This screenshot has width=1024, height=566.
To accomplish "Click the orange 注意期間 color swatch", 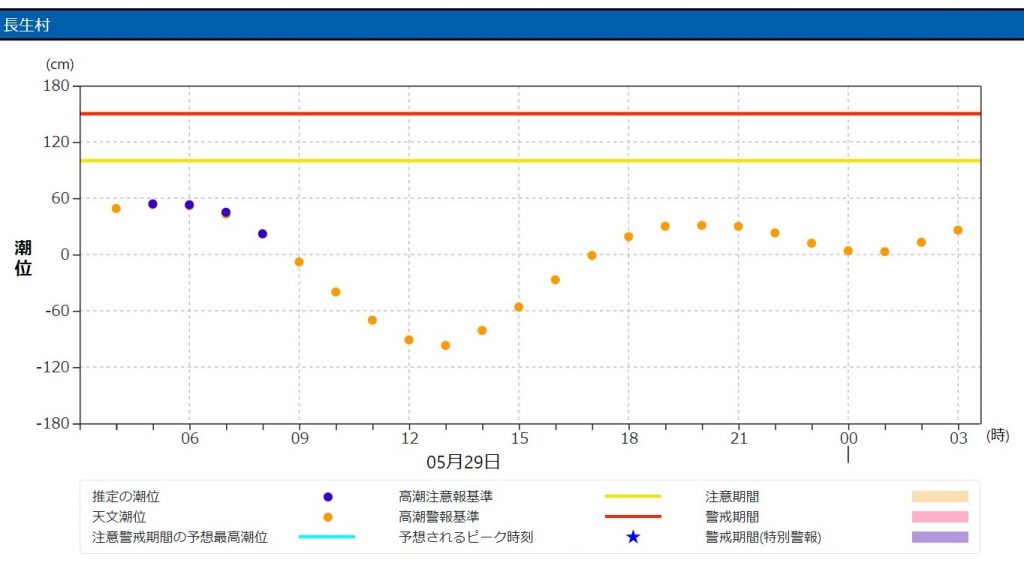I will pyautogui.click(x=940, y=497).
